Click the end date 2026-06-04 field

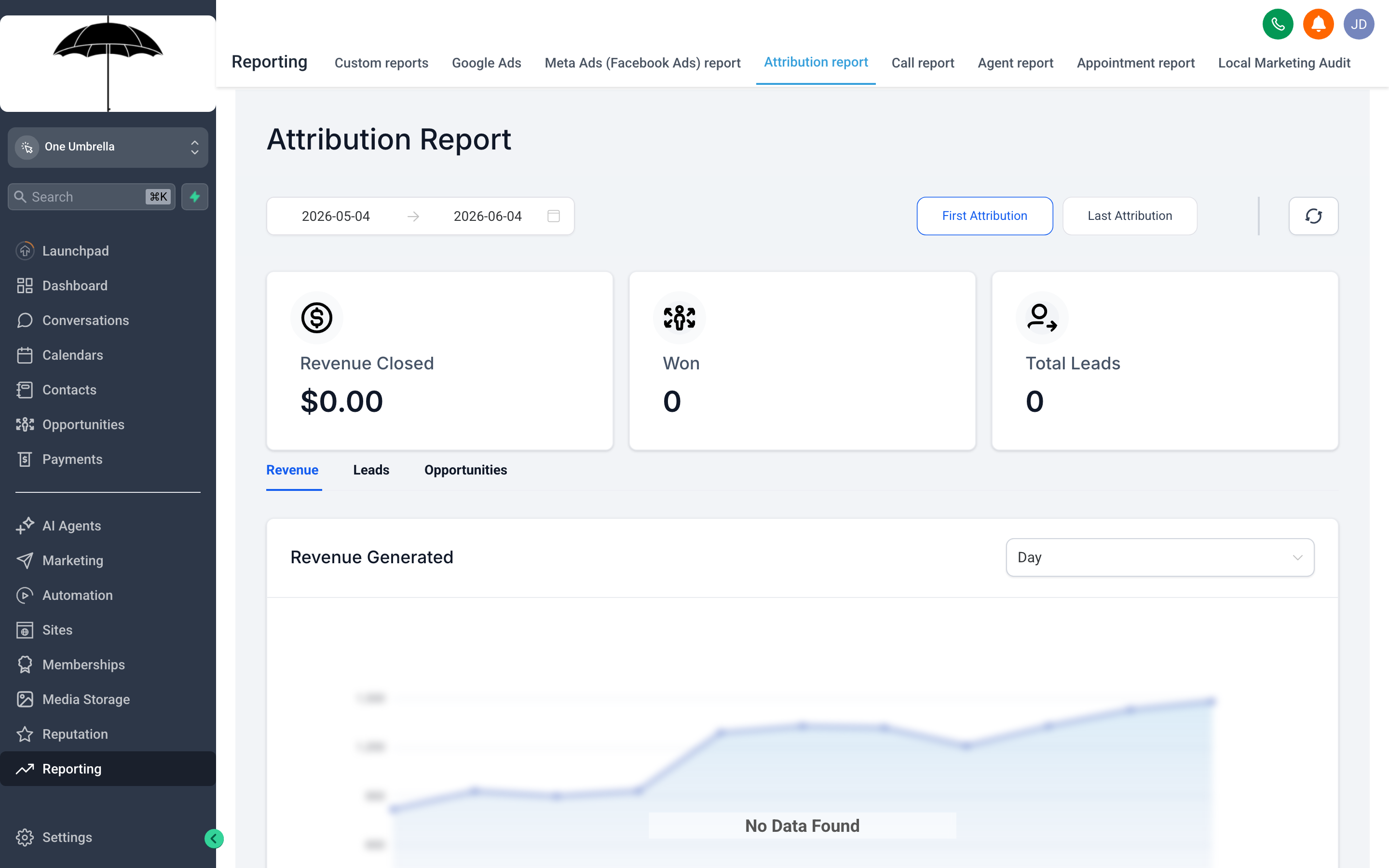[x=487, y=217]
